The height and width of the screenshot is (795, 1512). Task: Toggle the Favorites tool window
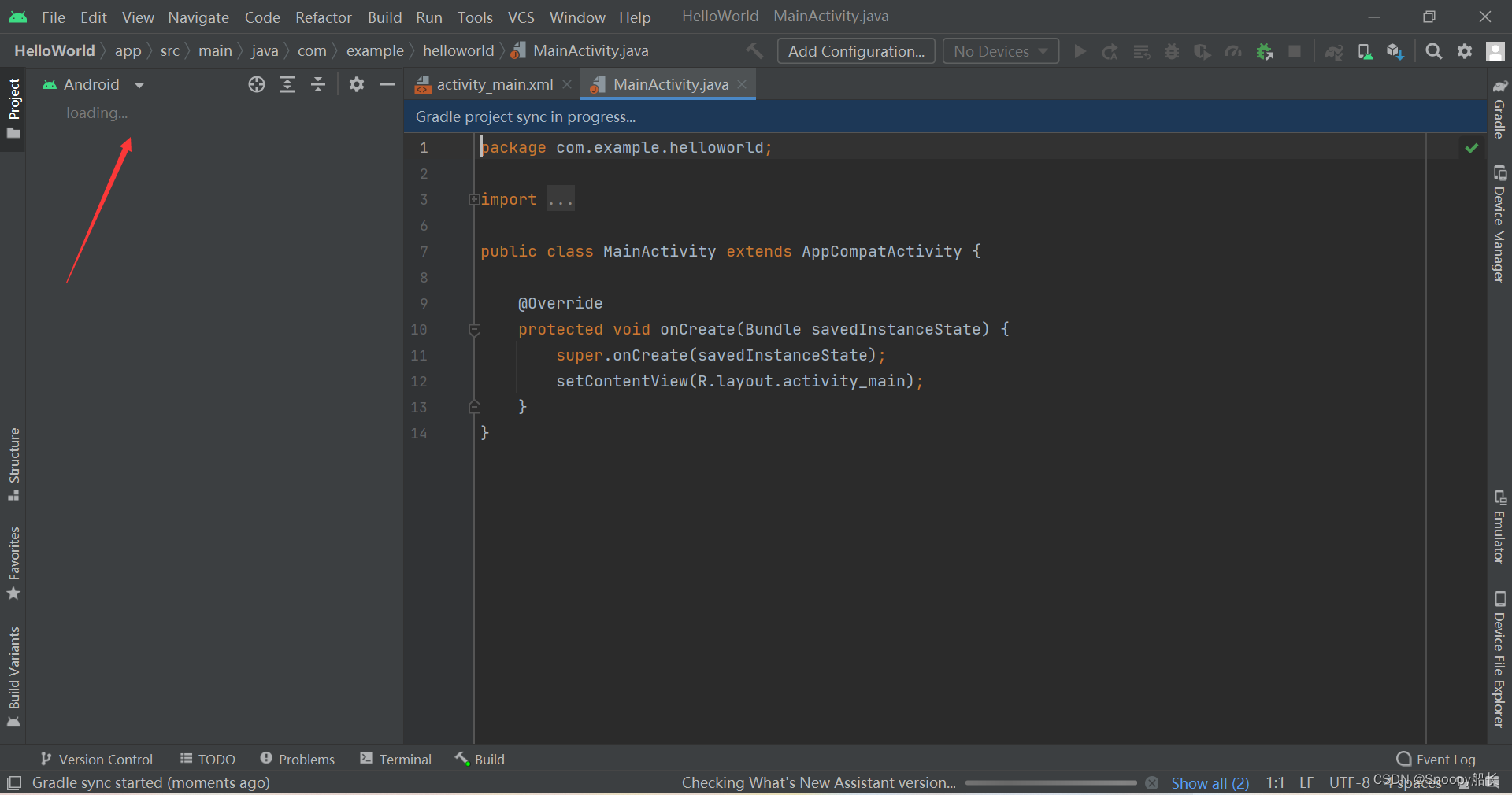tap(13, 563)
